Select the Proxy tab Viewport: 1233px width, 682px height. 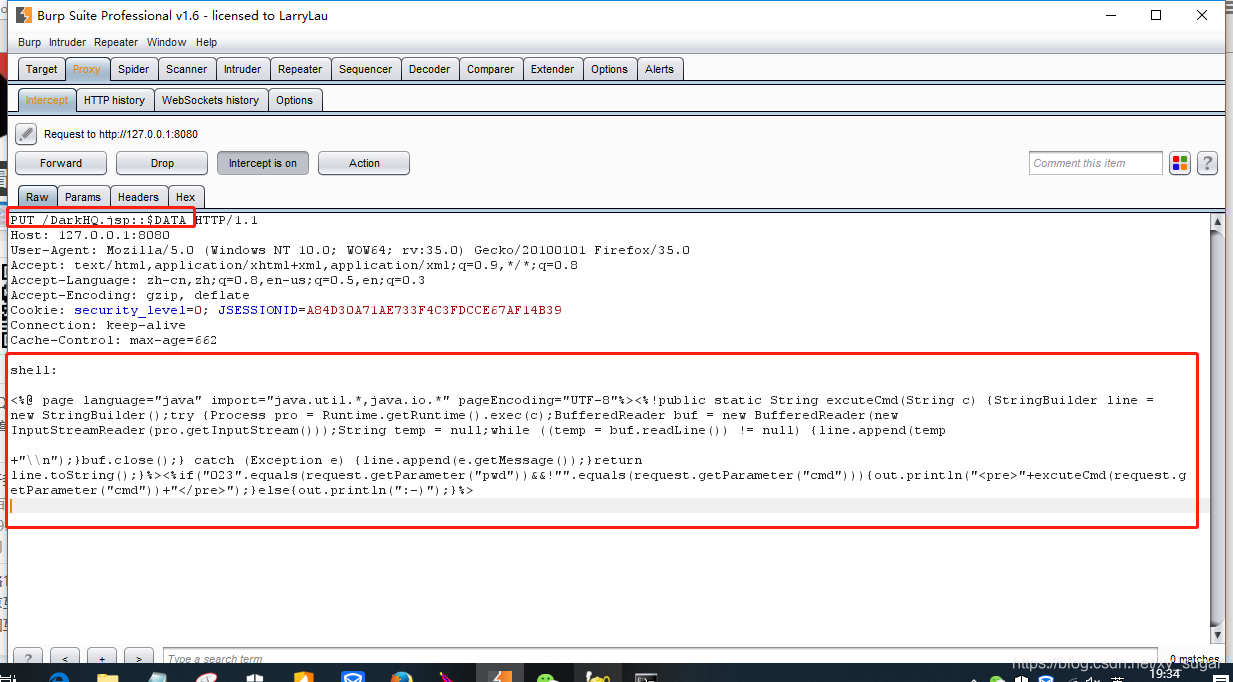(87, 69)
